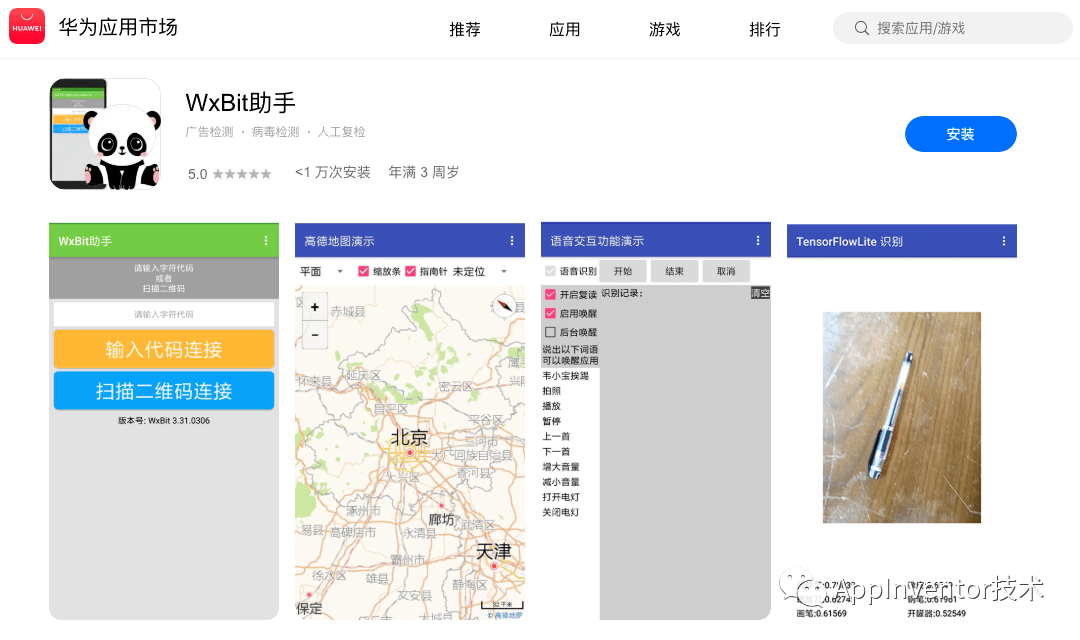Click the 华为应用市场 title text
The image size is (1080, 640).
(118, 27)
